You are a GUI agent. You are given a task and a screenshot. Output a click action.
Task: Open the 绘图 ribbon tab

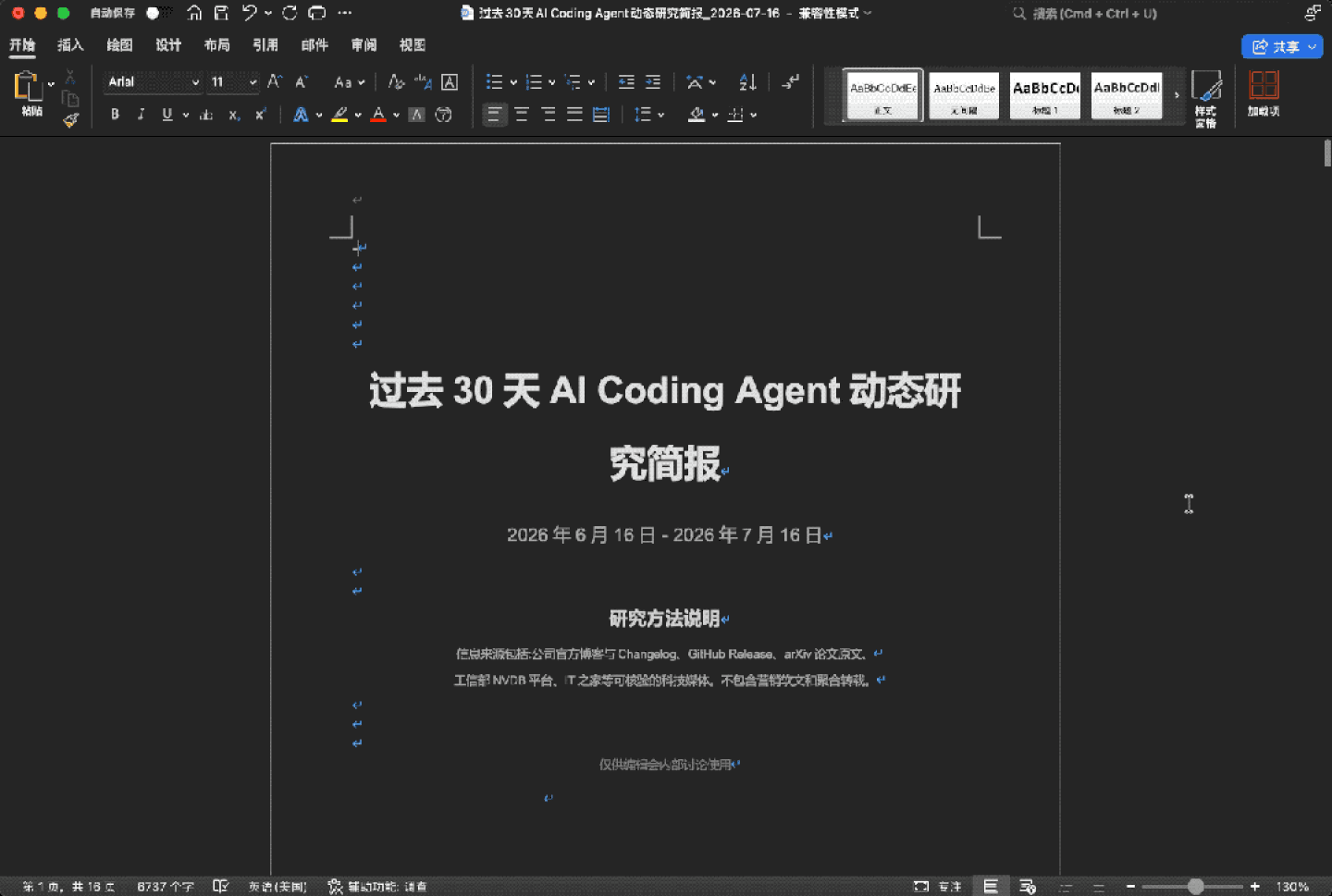pyautogui.click(x=119, y=44)
